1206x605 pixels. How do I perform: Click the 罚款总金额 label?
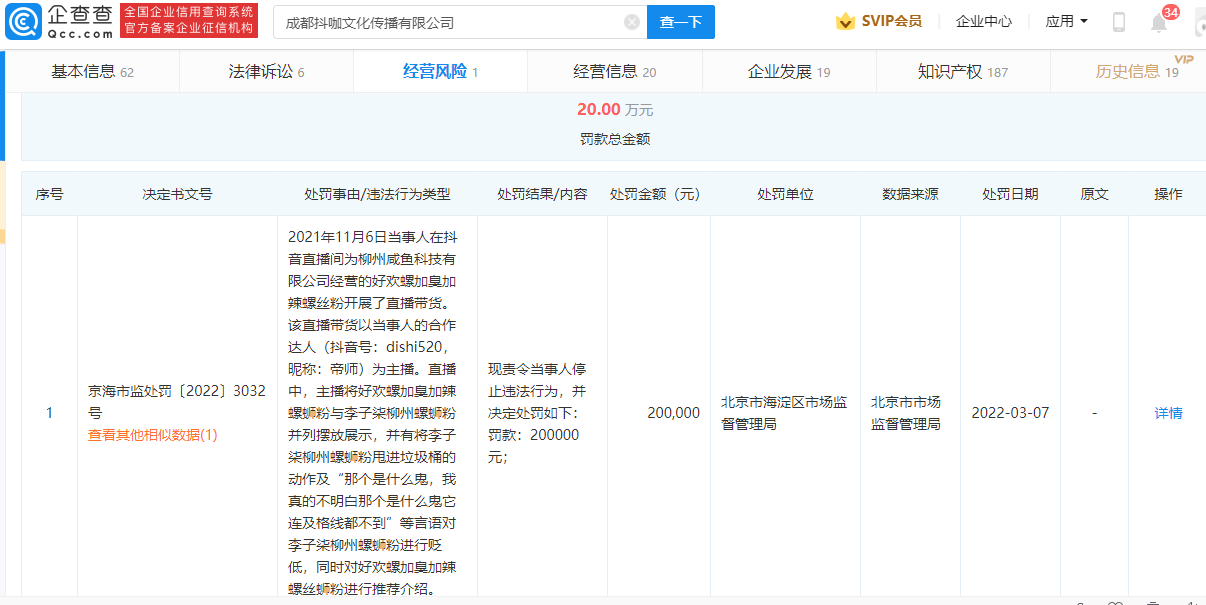click(614, 139)
